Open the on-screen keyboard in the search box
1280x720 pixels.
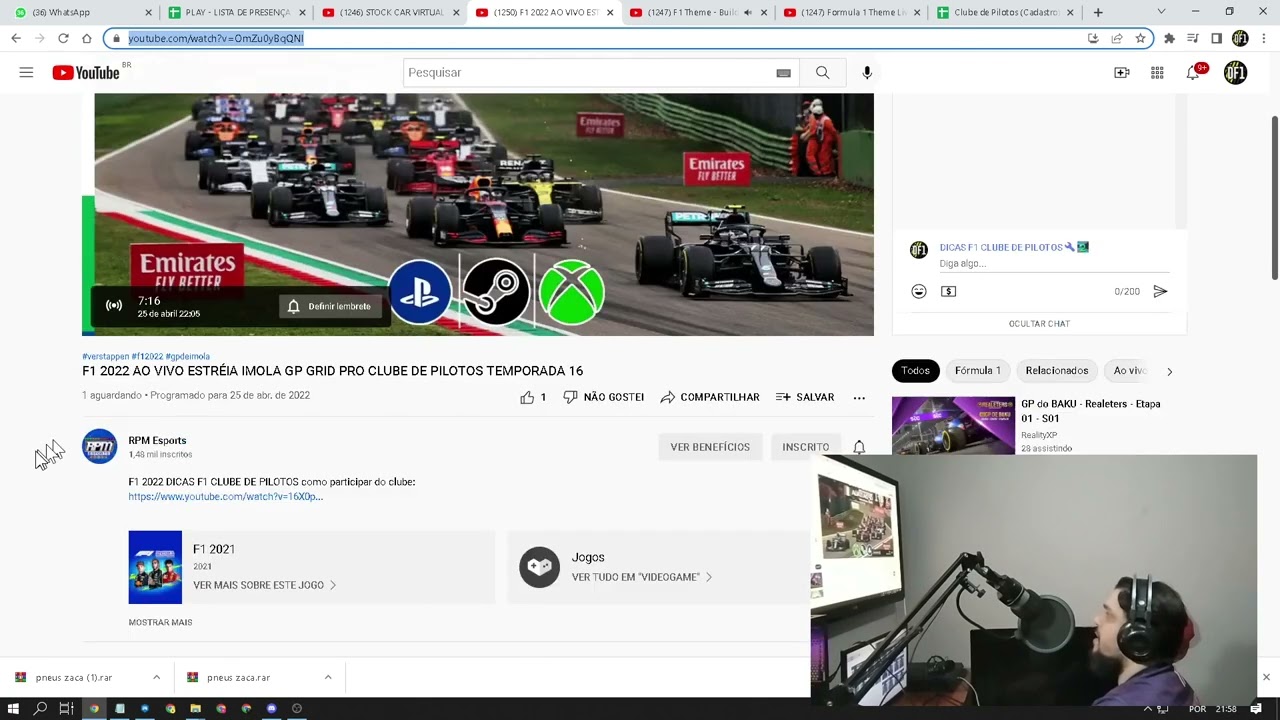click(x=783, y=73)
